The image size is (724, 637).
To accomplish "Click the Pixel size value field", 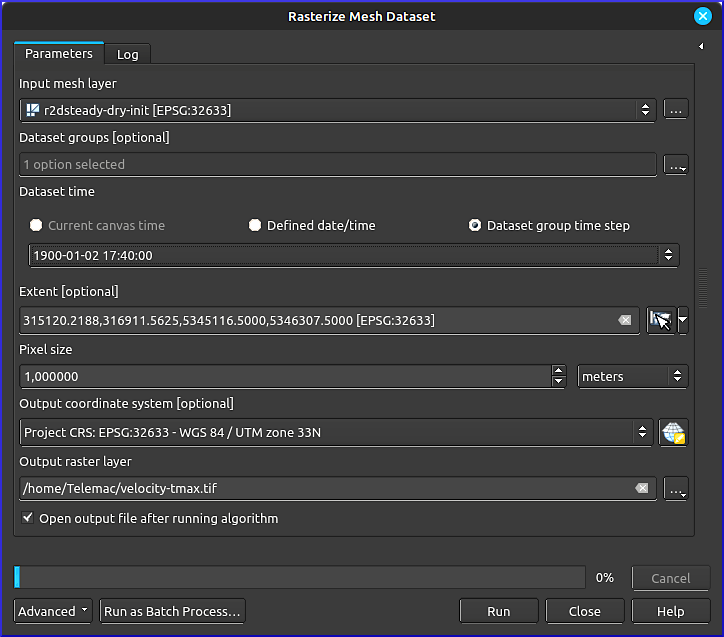I will tap(285, 377).
